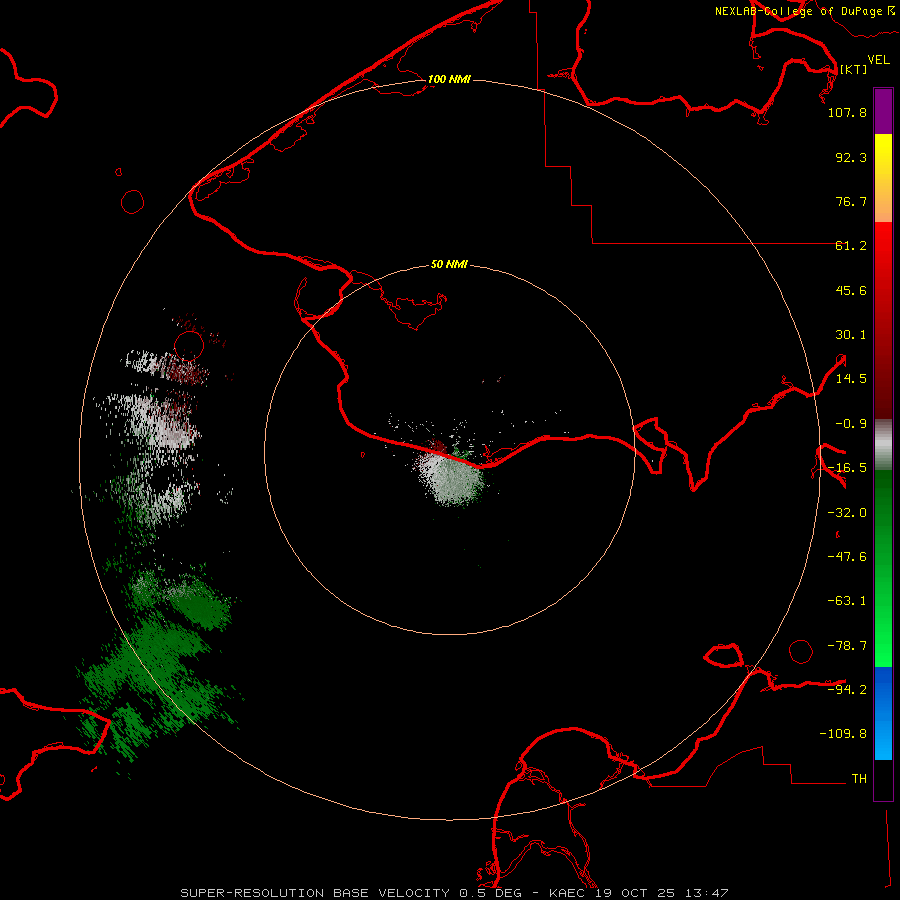Select the -78.7 velocity scale value
The height and width of the screenshot is (900, 900).
pos(847,646)
